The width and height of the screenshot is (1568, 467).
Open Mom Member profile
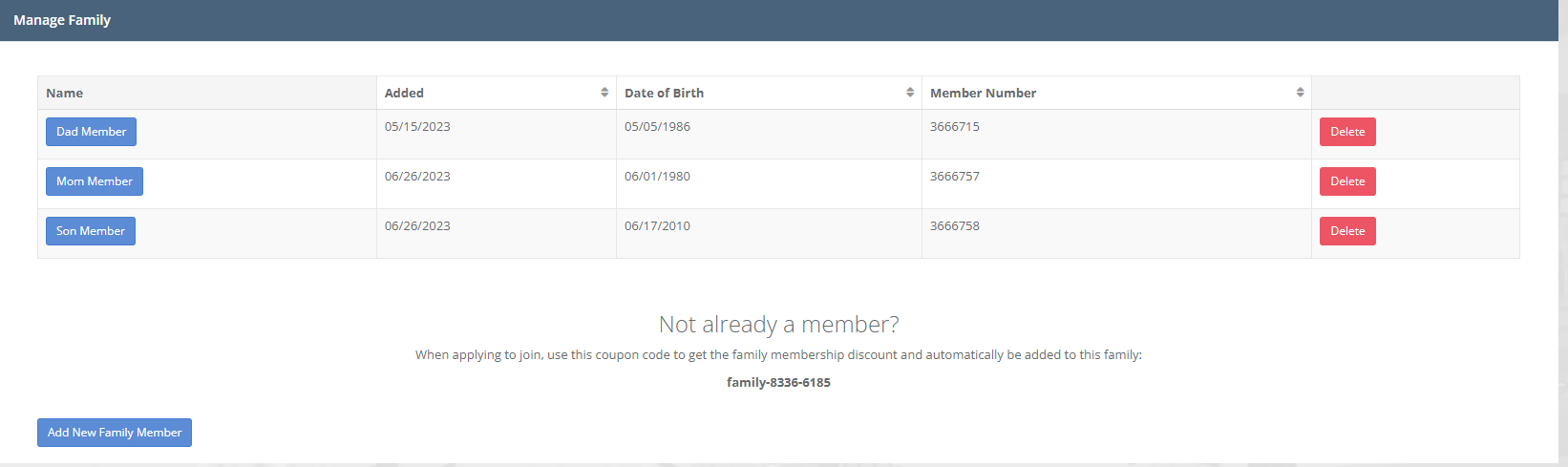[x=95, y=181]
